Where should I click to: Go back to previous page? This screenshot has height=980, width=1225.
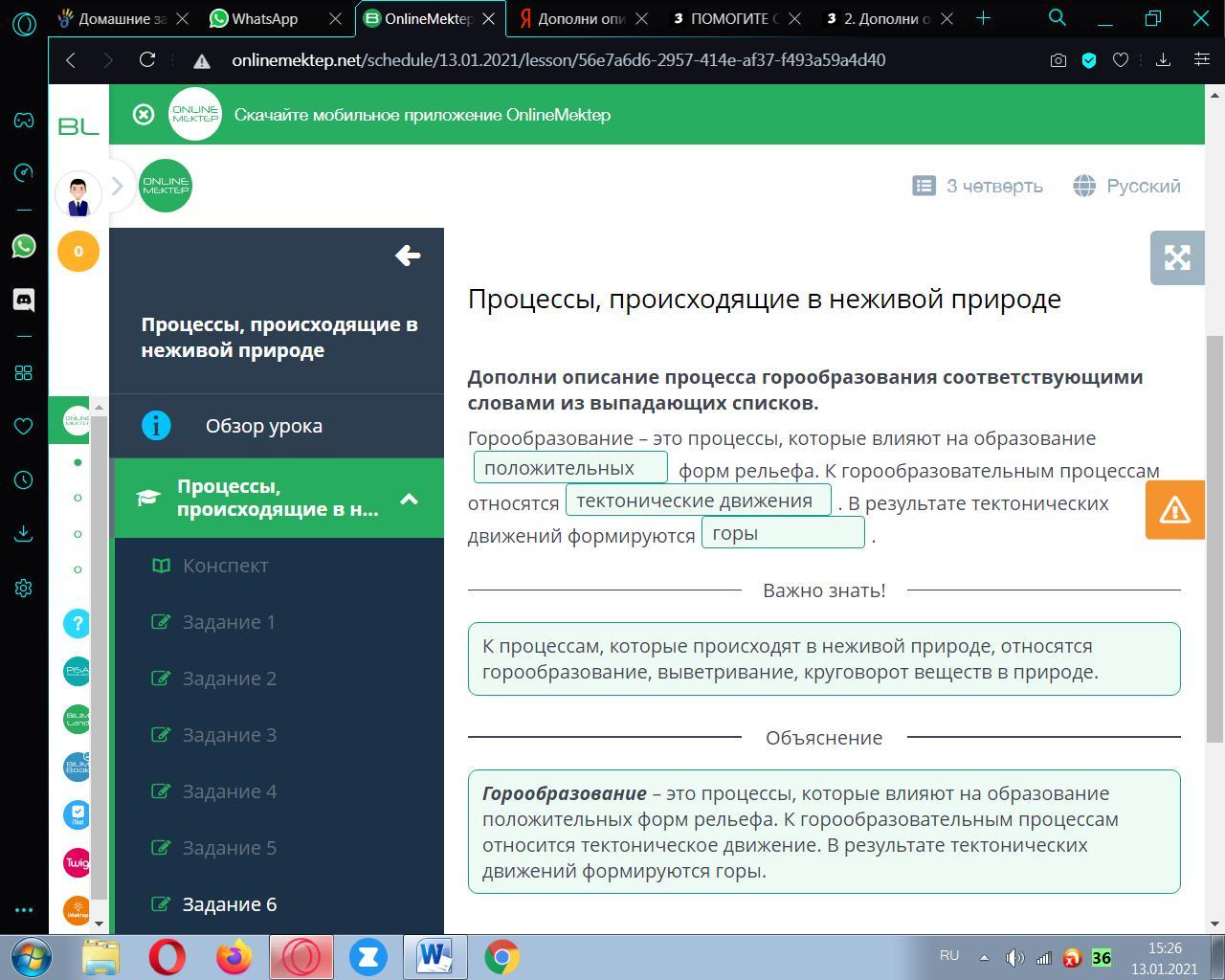(x=71, y=60)
